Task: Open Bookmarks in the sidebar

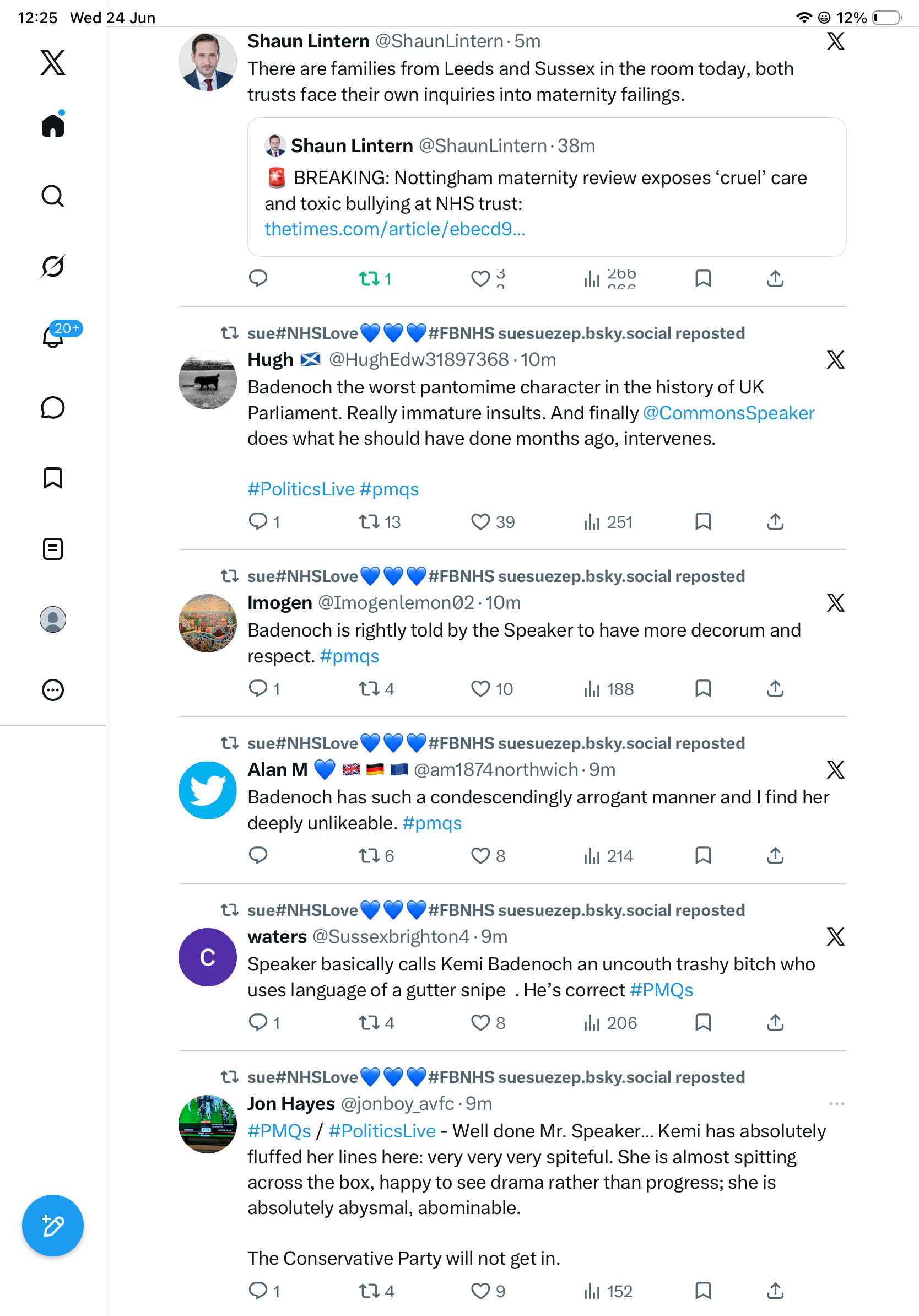Action: click(x=53, y=478)
